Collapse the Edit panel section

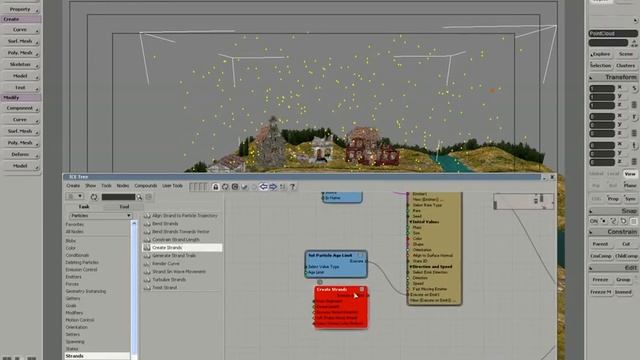[591, 268]
